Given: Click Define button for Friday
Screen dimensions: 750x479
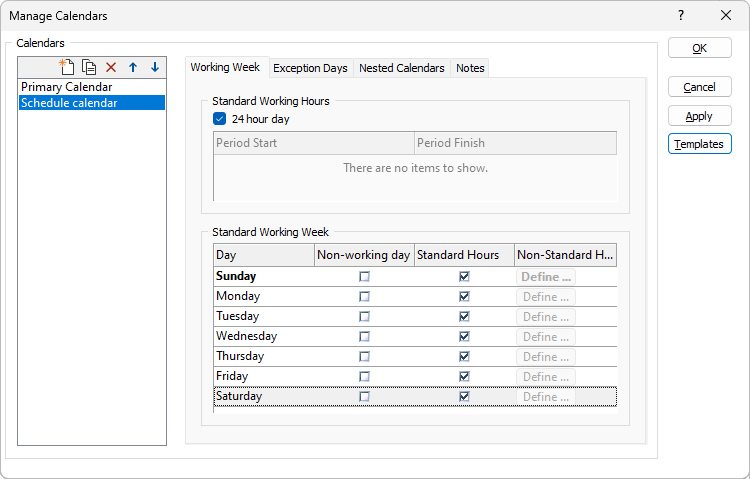Looking at the screenshot, I should click(x=546, y=377).
